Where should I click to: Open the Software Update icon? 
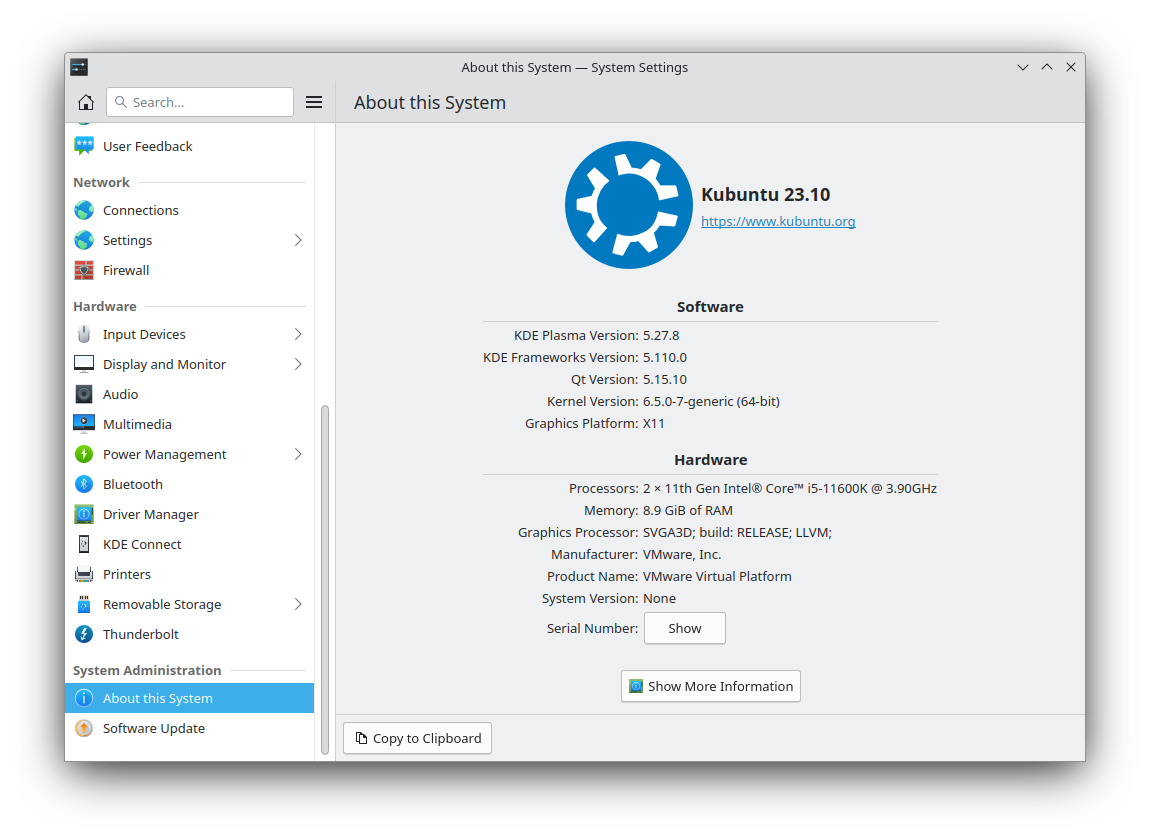[x=84, y=728]
